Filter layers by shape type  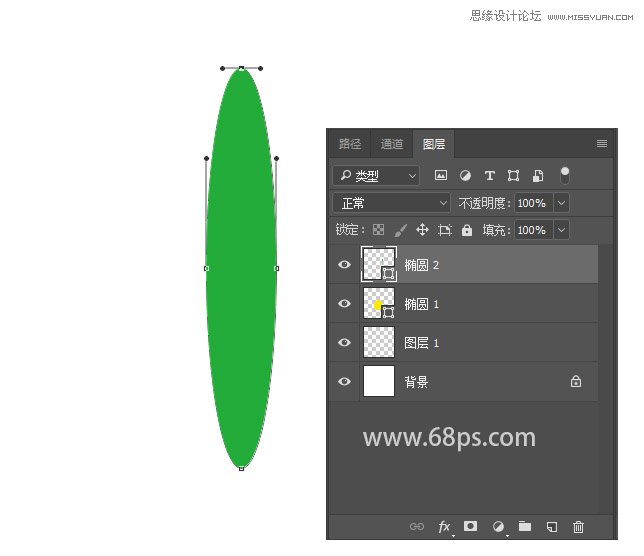tap(513, 176)
